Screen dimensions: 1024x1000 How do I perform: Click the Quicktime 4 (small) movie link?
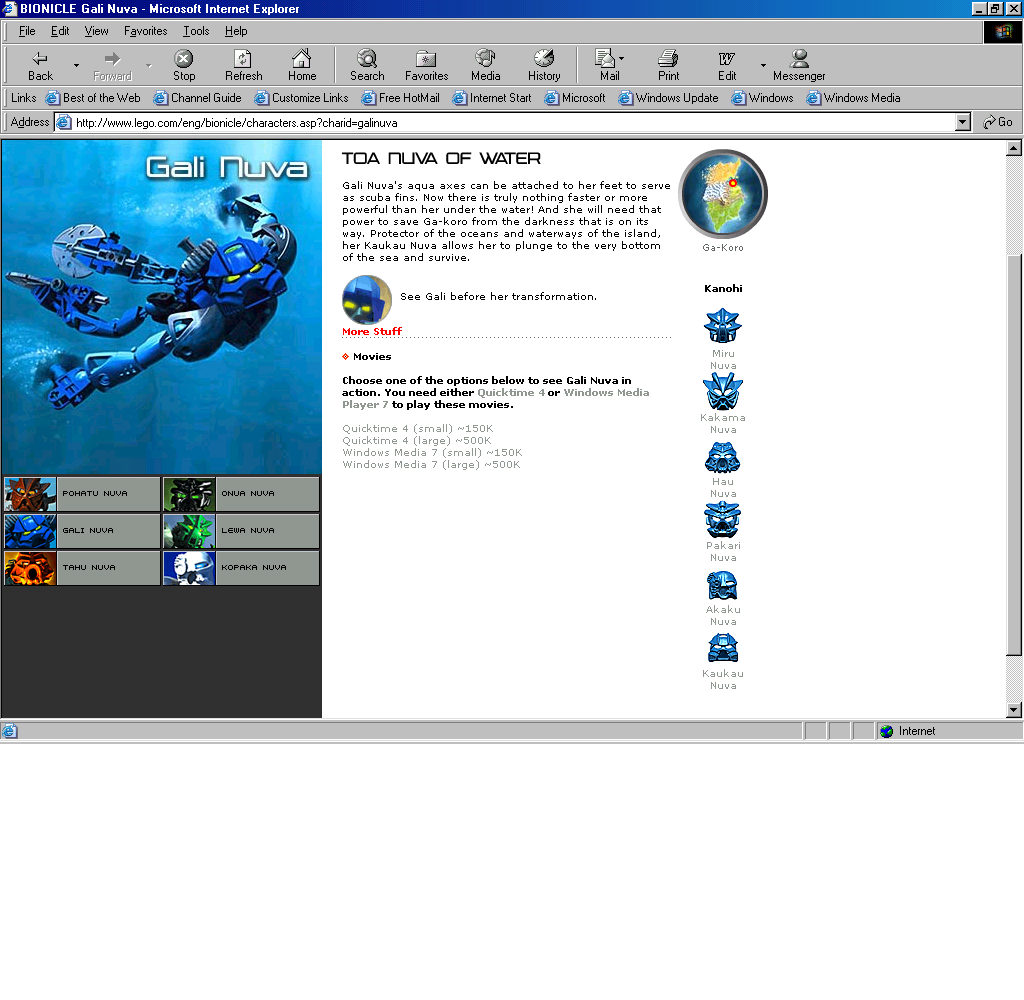click(x=417, y=429)
